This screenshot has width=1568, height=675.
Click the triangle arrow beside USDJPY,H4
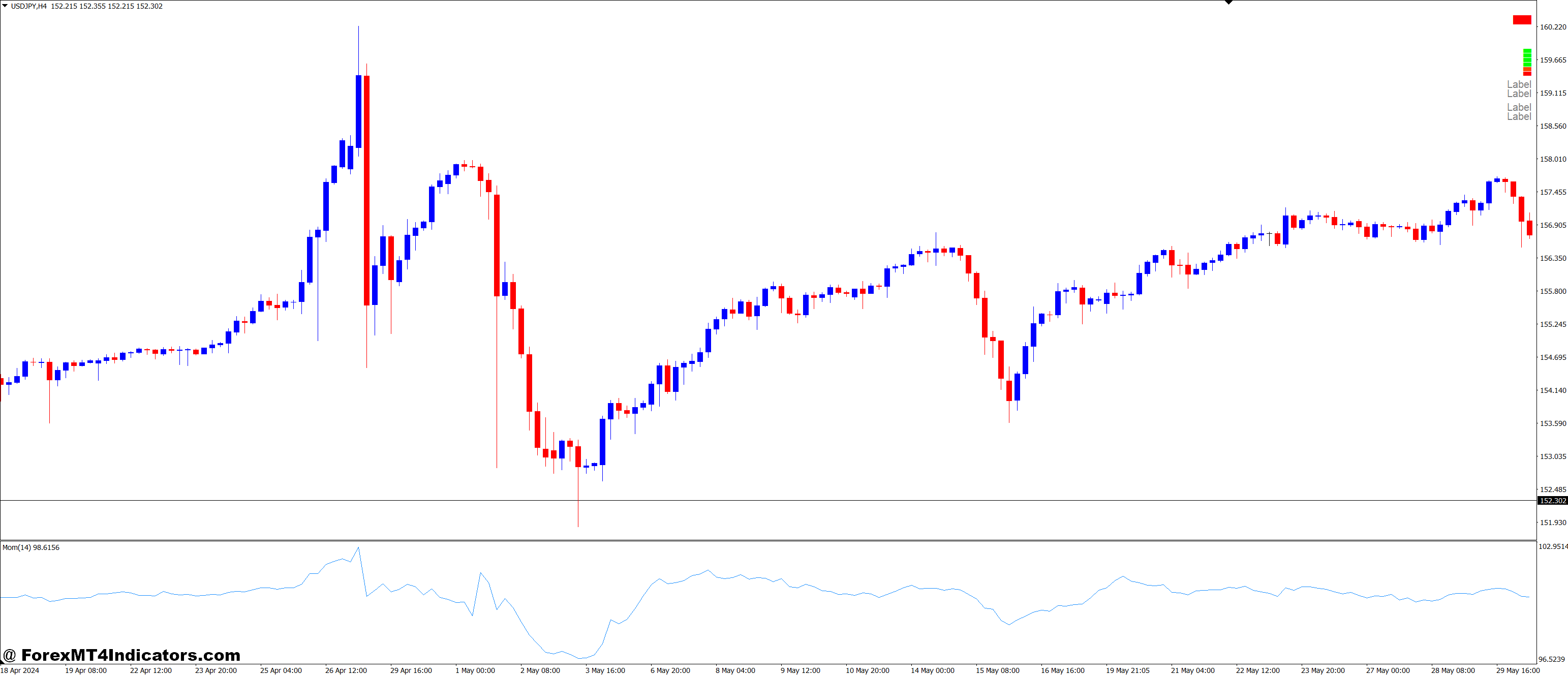click(x=5, y=6)
